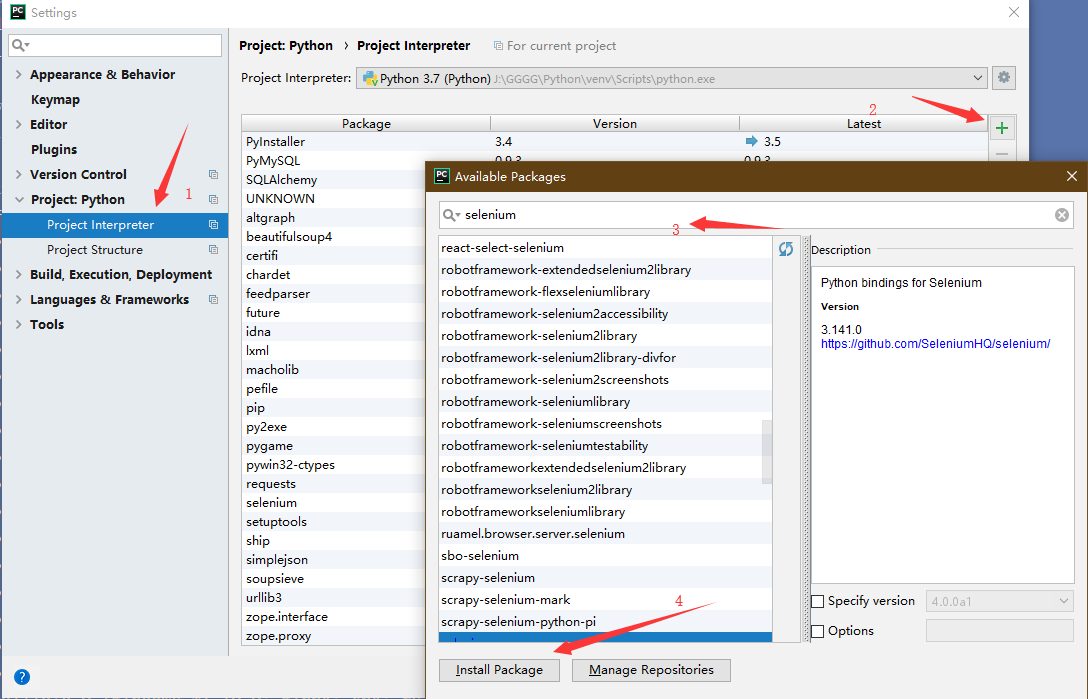The width and height of the screenshot is (1088, 699).
Task: Click the Latest column header
Action: pos(864,124)
